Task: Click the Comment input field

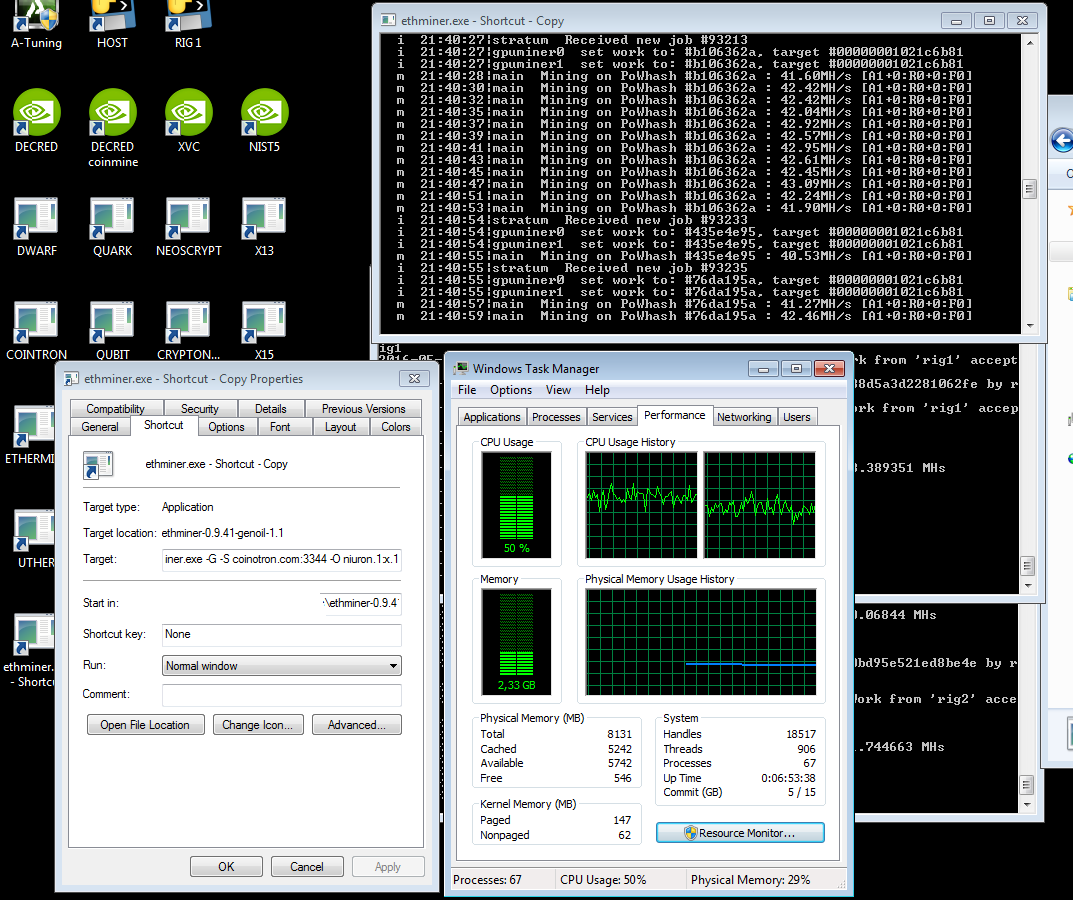Action: pyautogui.click(x=281, y=695)
